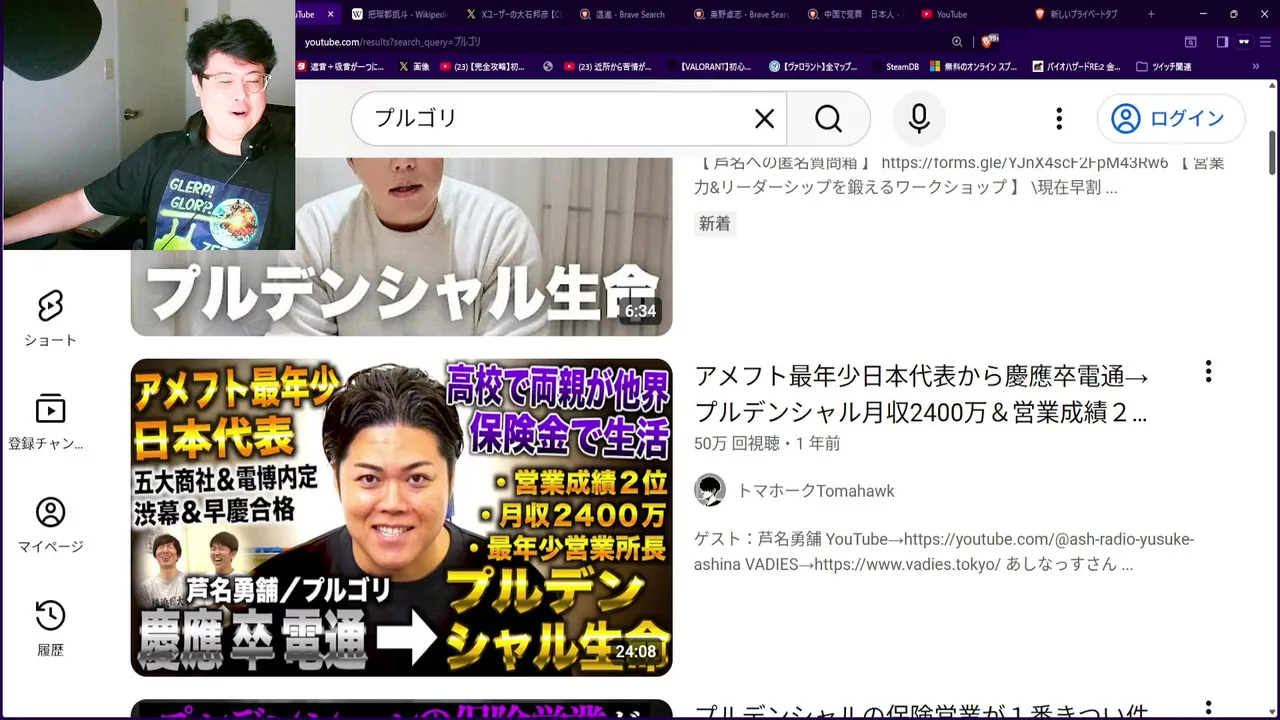Open bookmark 遺書＋吸音が一つに
Screen dimensions: 1280x720
point(340,67)
